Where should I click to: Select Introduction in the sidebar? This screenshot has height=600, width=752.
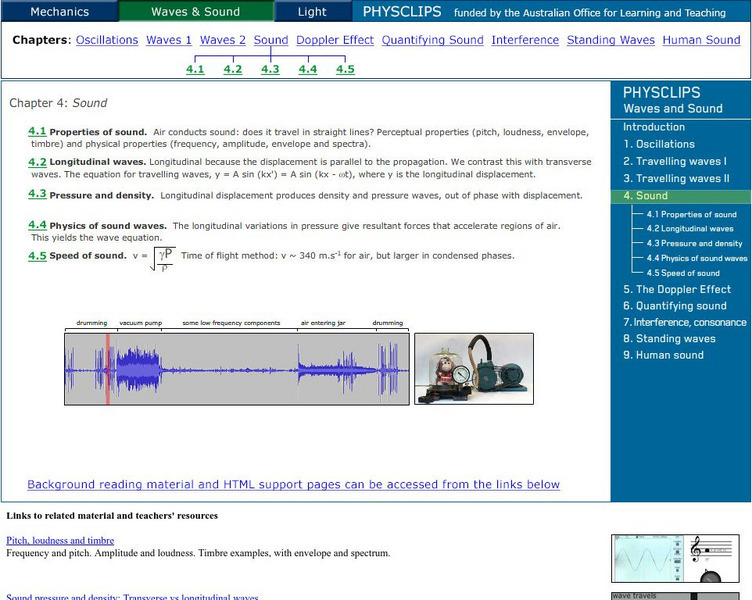click(x=654, y=127)
